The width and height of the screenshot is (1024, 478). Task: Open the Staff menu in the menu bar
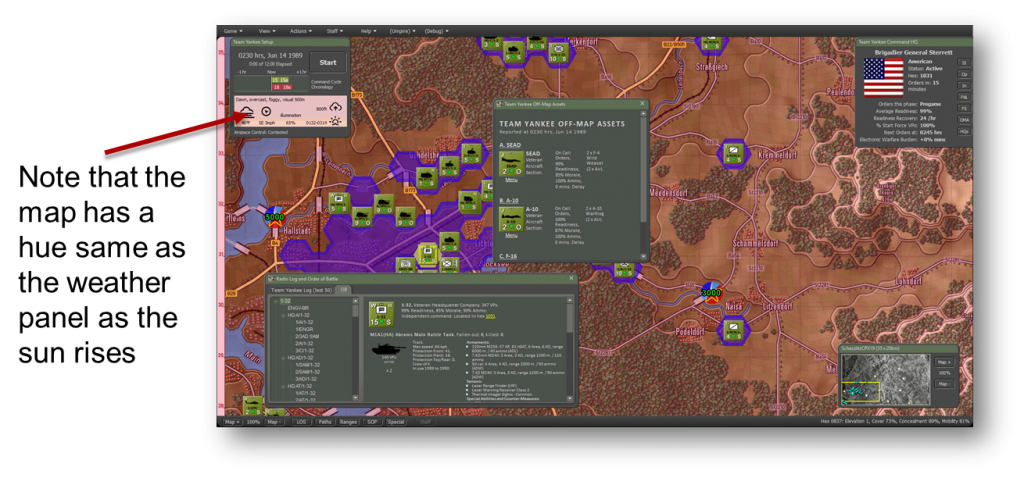point(335,31)
